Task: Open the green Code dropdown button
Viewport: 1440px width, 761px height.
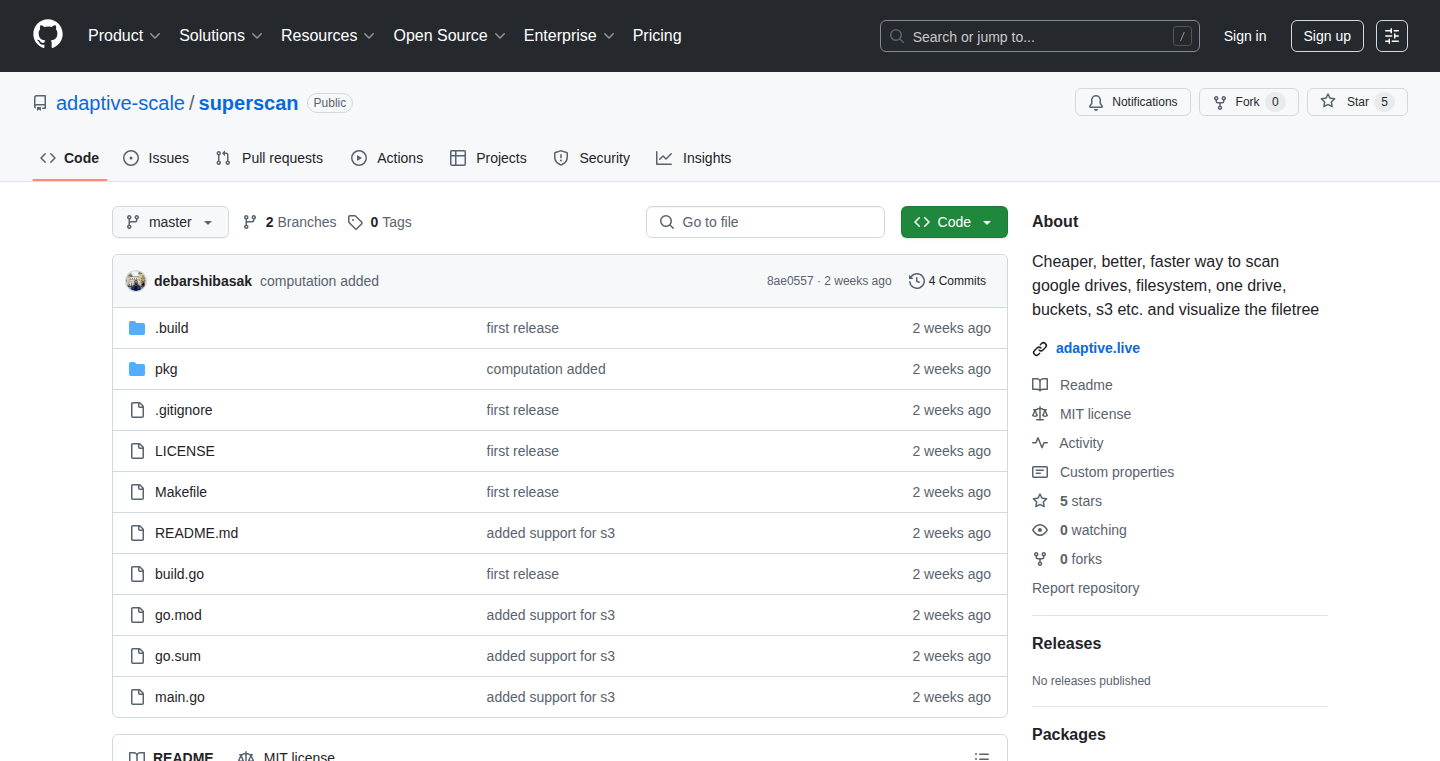Action: point(954,222)
